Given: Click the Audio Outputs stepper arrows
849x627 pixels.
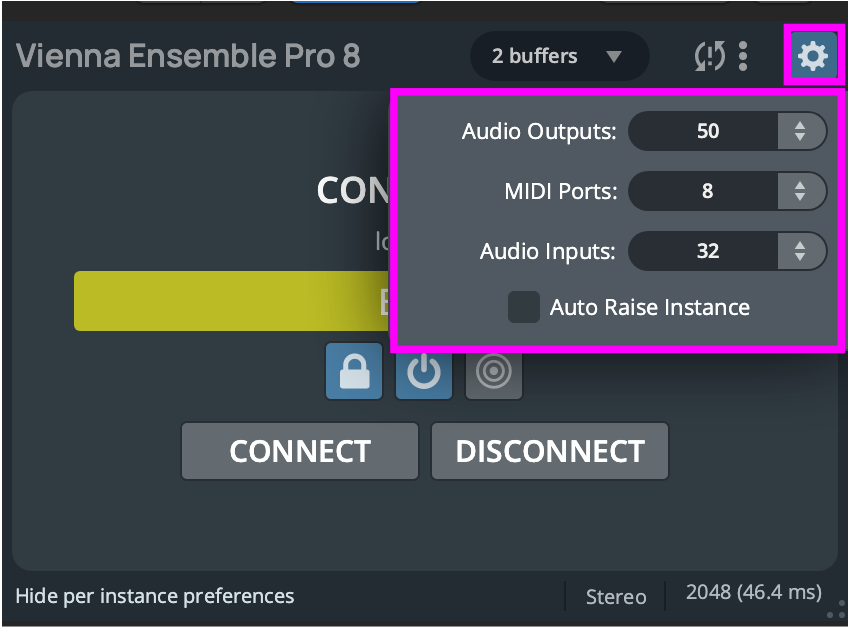Looking at the screenshot, I should [800, 131].
